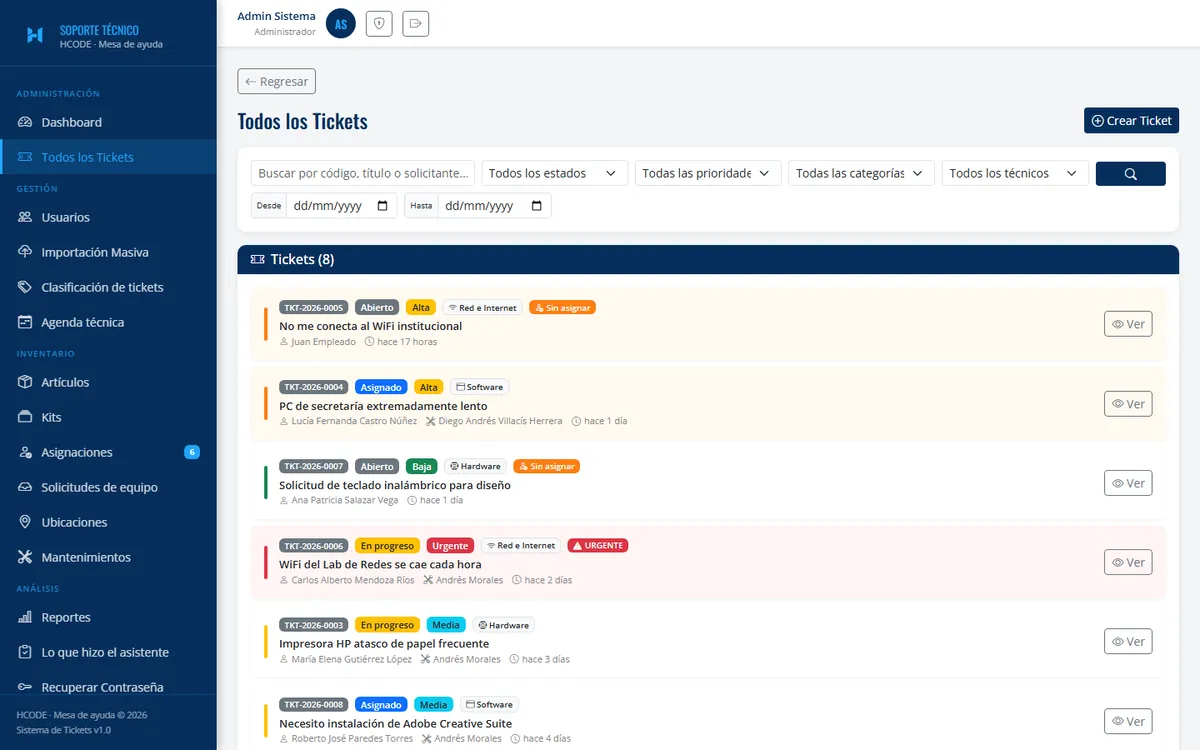Click the shield security icon button

coord(379,24)
